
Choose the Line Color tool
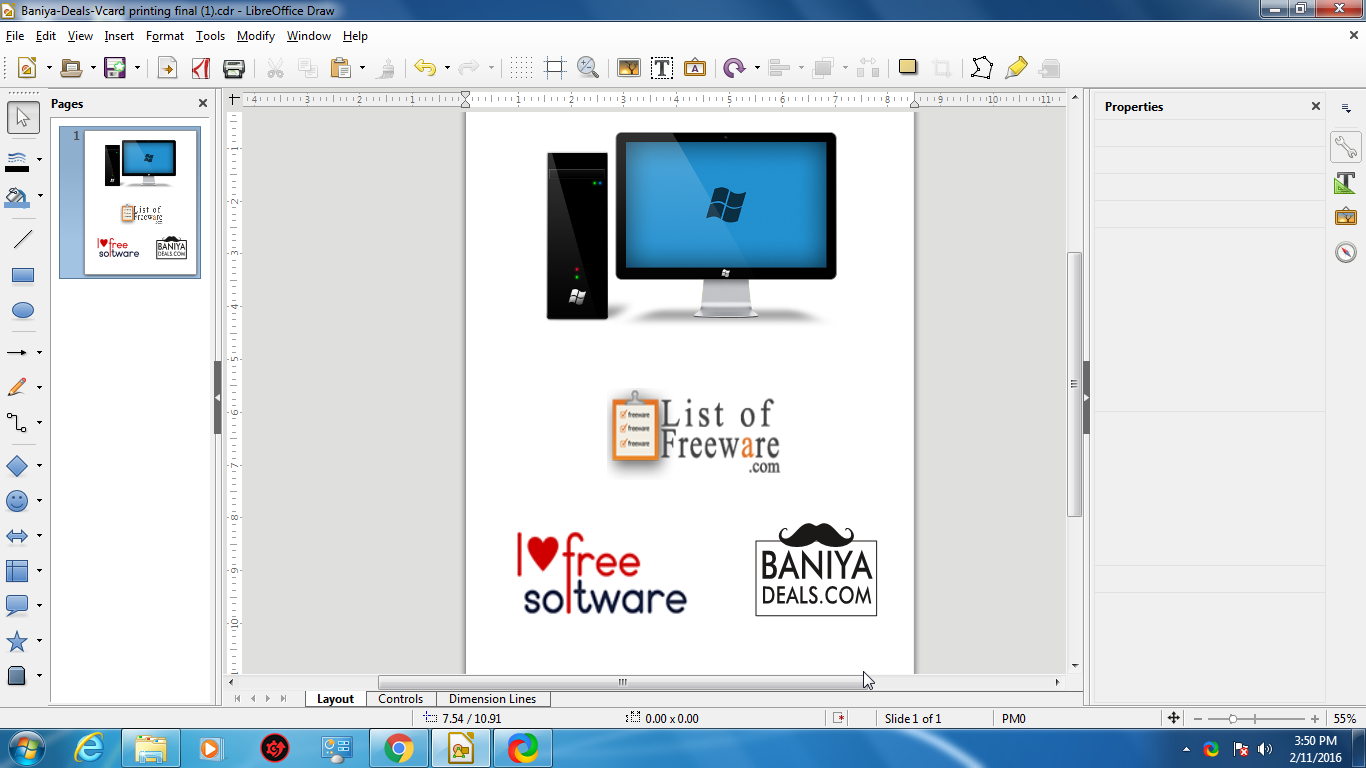coord(17,161)
